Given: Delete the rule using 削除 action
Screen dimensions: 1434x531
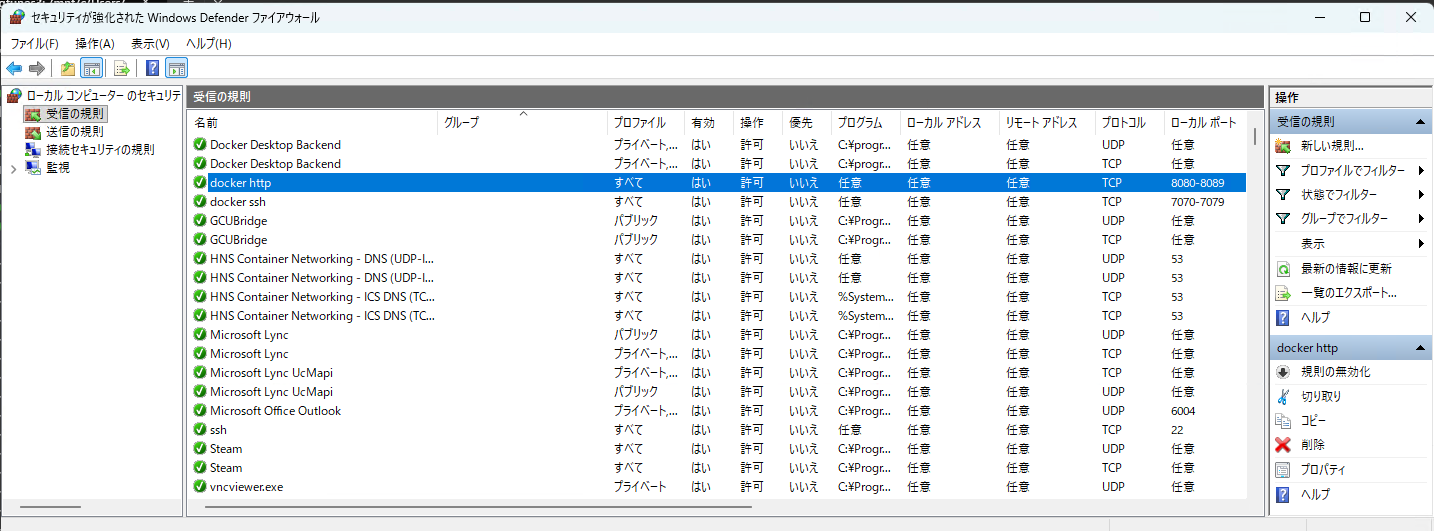Looking at the screenshot, I should coord(1313,445).
